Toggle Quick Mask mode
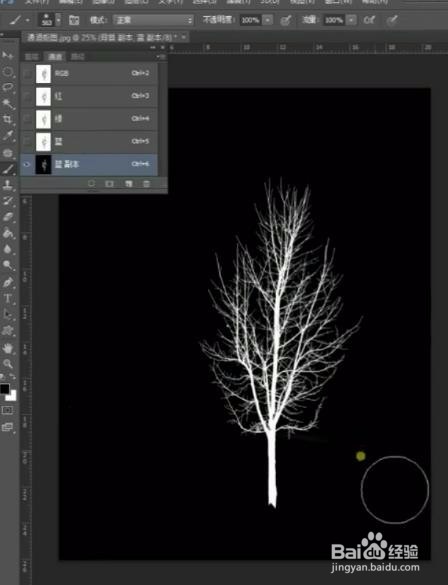 [7, 410]
